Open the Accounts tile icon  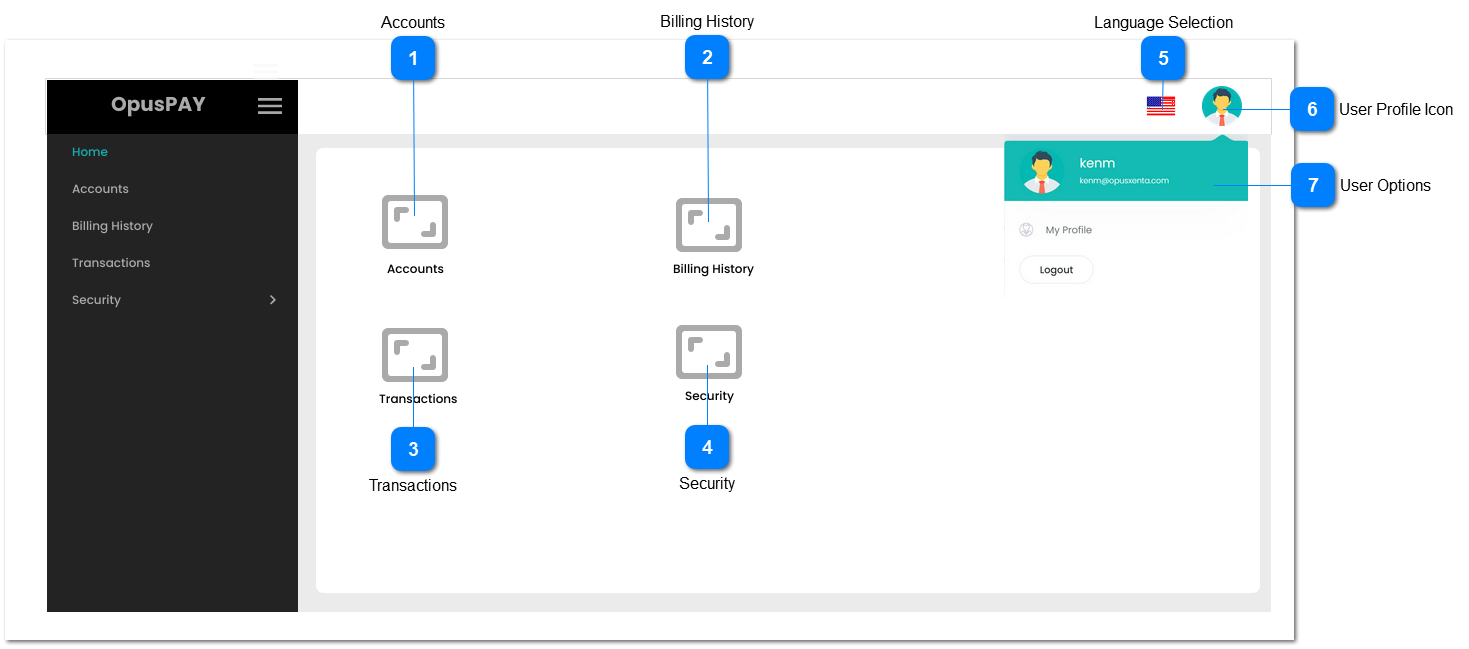(x=415, y=222)
